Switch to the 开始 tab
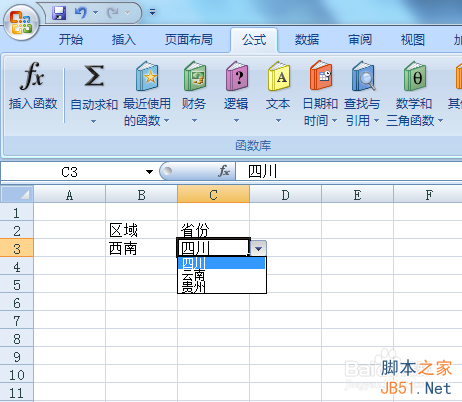 (x=71, y=40)
